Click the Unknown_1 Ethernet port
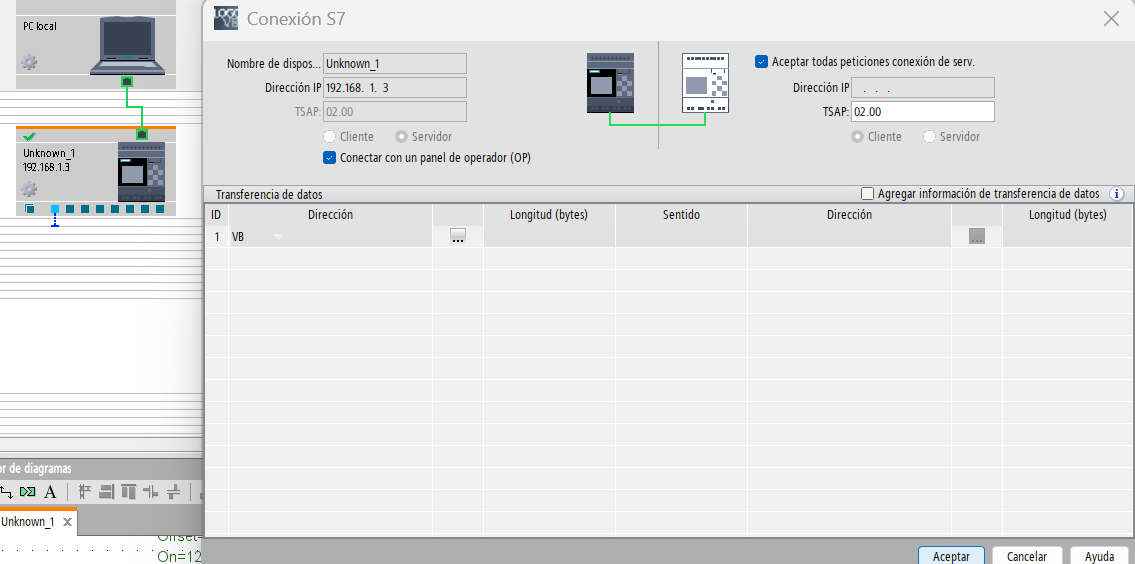Screen dimensions: 1135x564 click(142, 134)
